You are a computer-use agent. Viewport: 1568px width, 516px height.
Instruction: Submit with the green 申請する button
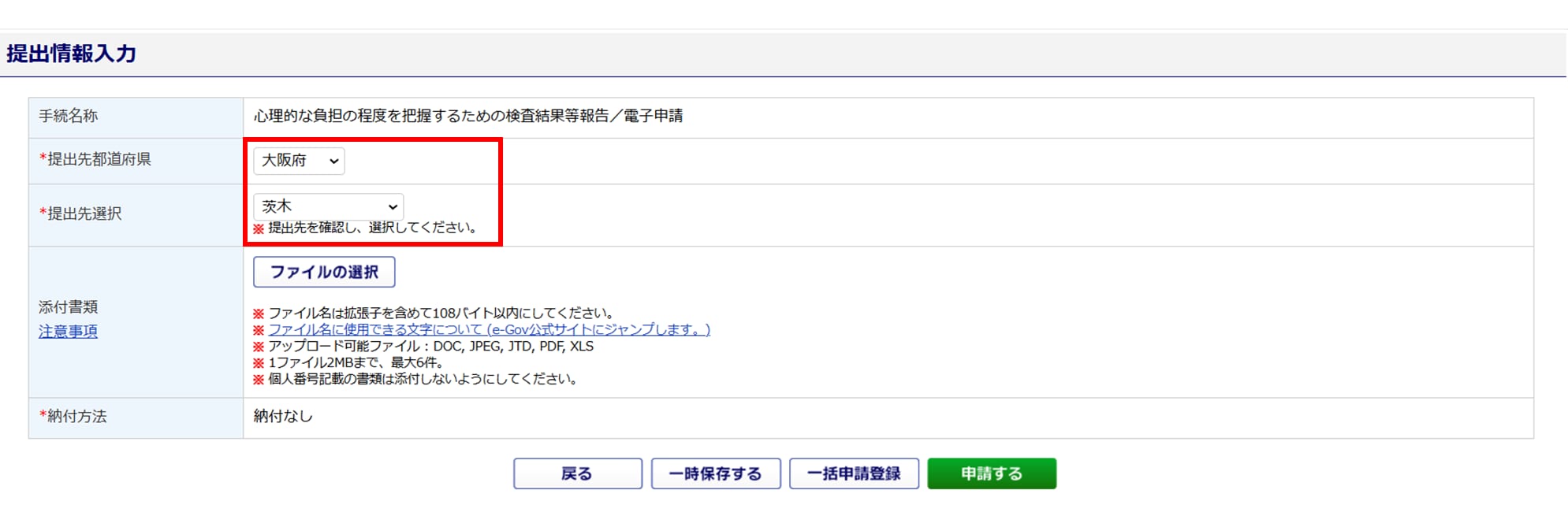pos(991,473)
